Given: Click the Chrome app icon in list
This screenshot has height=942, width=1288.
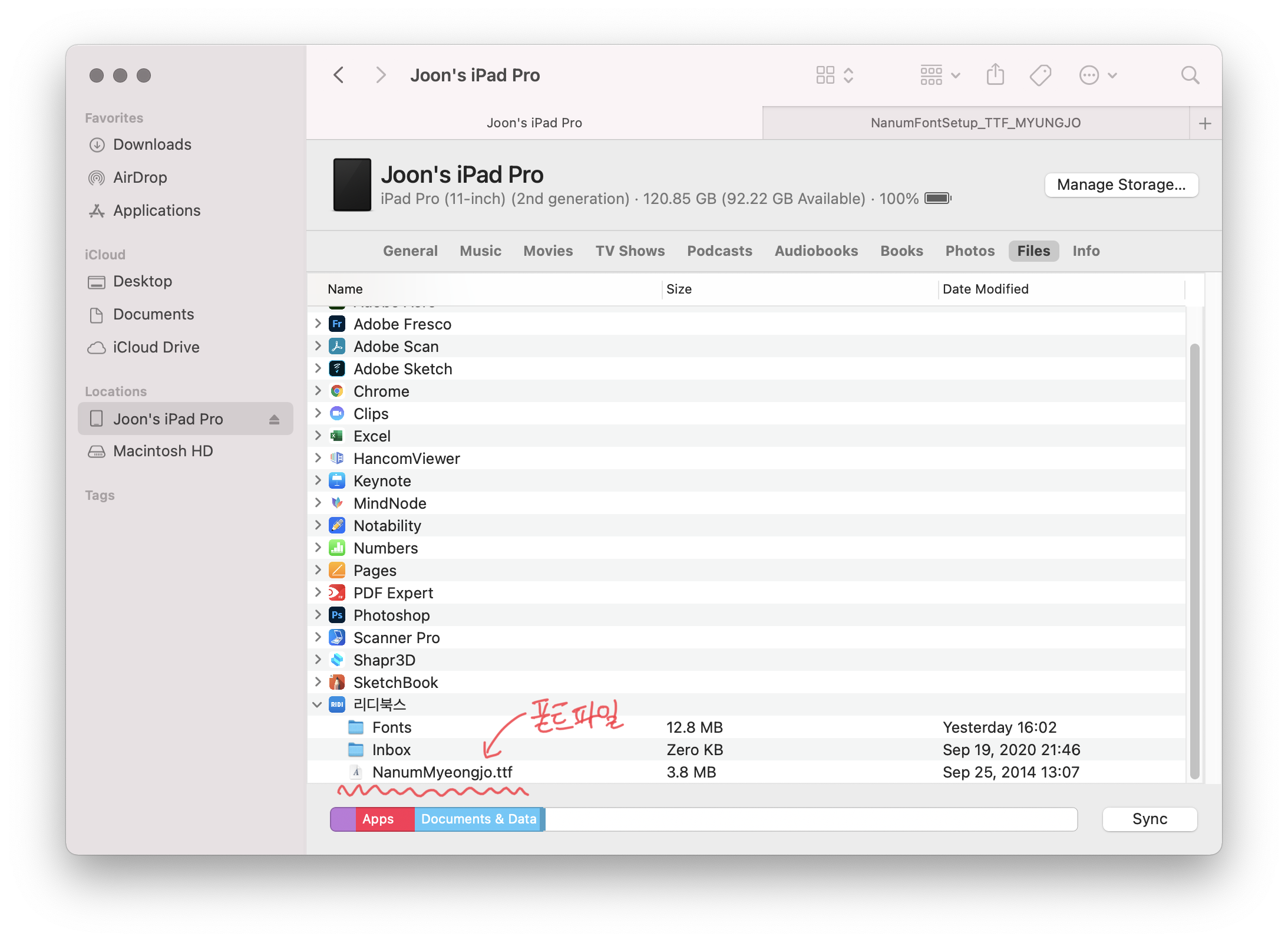Looking at the screenshot, I should (337, 391).
